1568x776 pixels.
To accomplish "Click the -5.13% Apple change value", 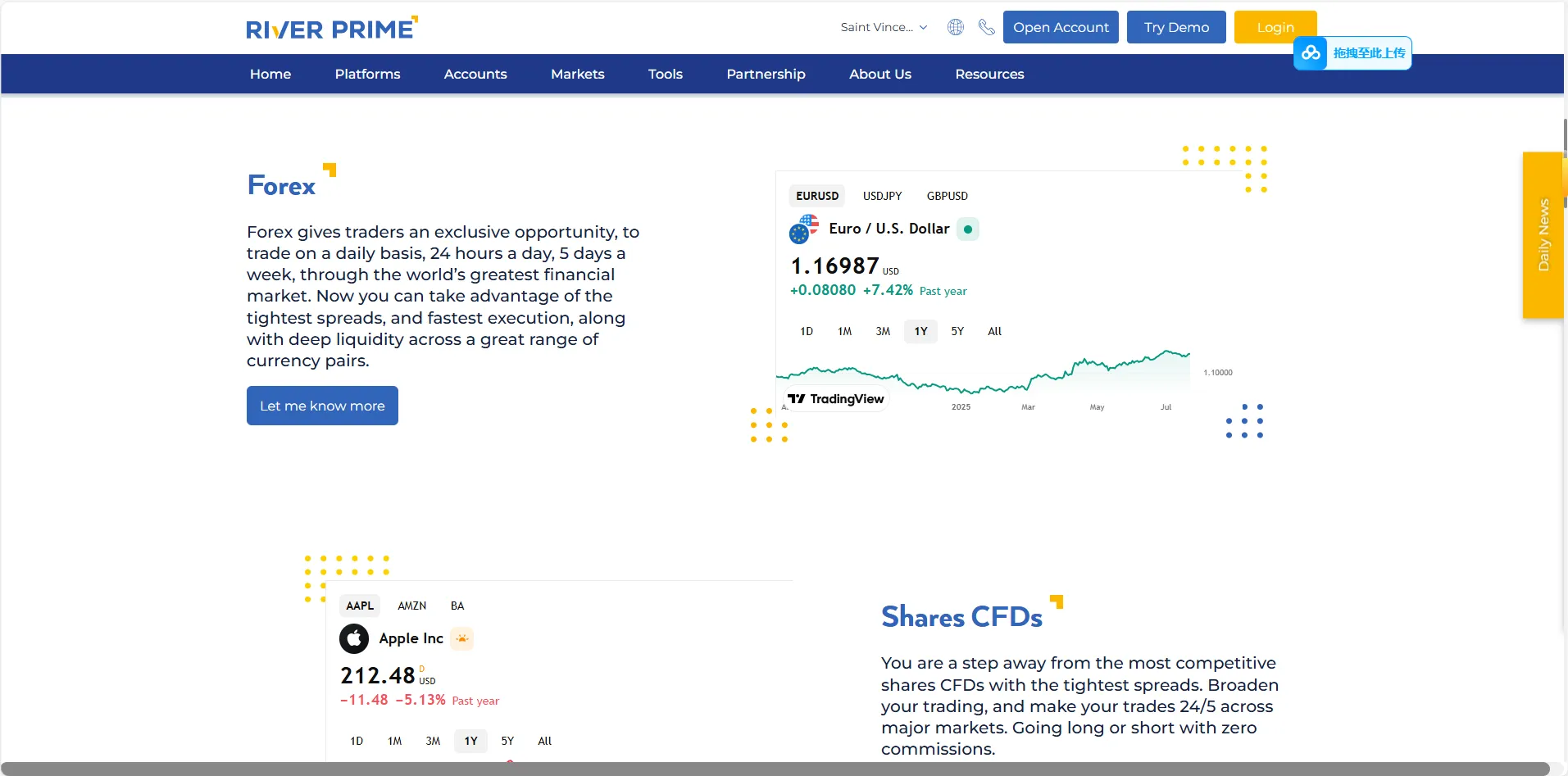I will click(x=420, y=700).
